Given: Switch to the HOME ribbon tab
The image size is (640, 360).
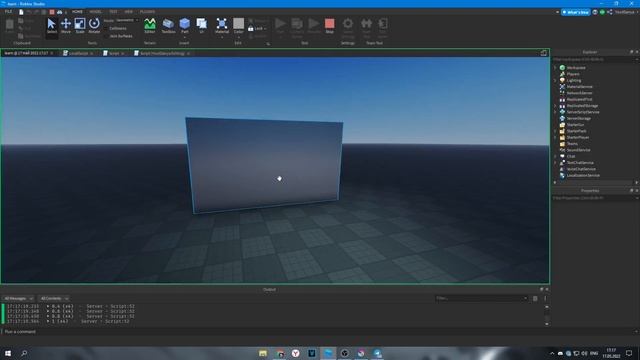Looking at the screenshot, I should (77, 12).
